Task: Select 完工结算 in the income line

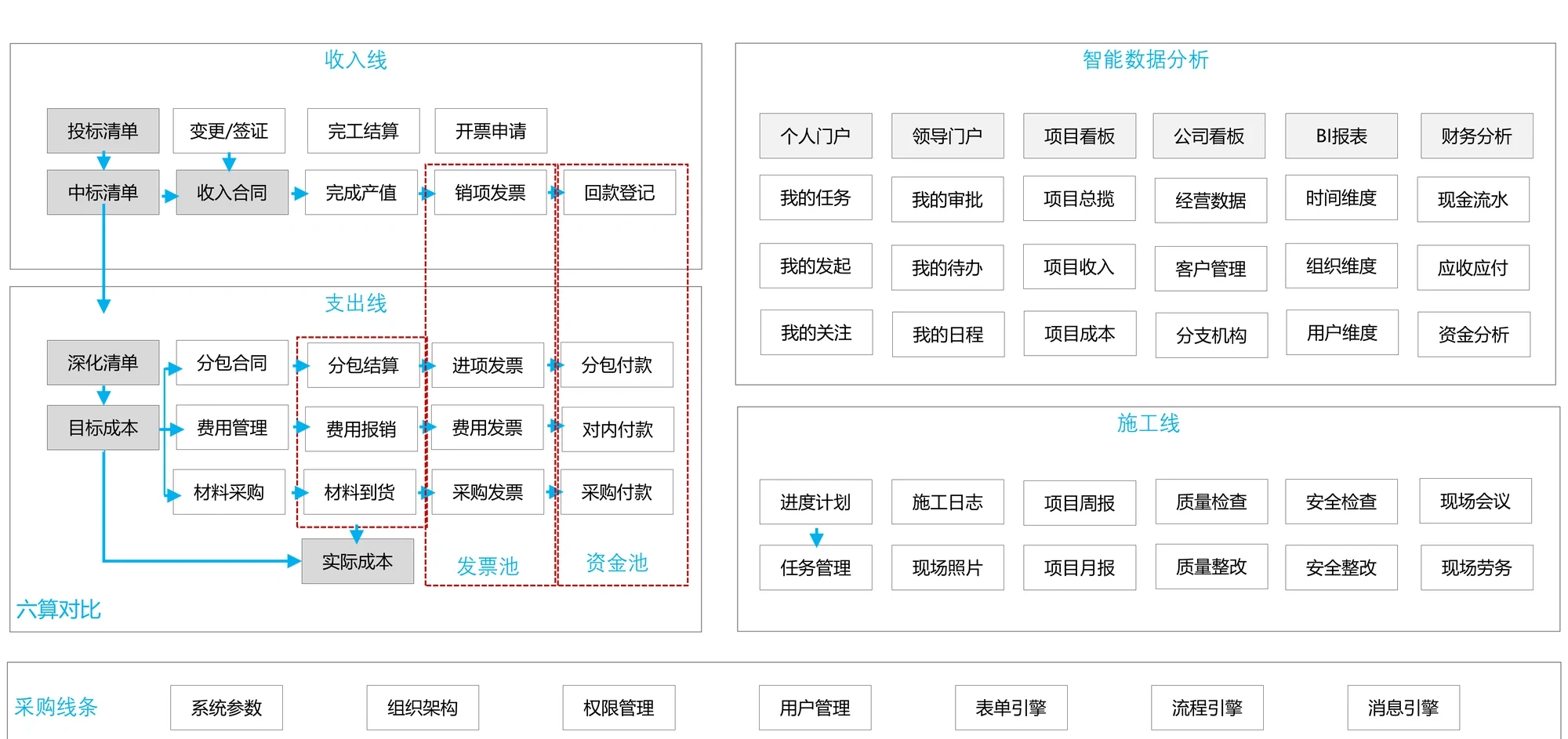Action: tap(363, 131)
